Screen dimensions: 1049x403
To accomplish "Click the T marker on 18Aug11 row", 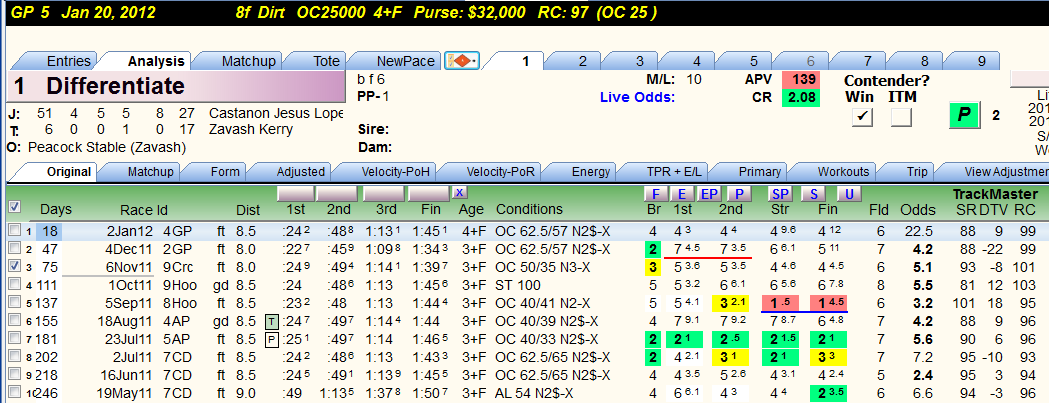I will tap(272, 321).
